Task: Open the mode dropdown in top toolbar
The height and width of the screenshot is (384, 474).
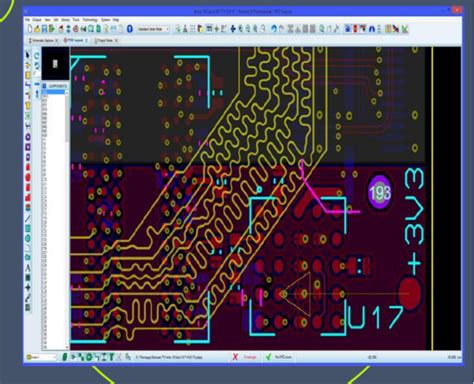Action: pyautogui.click(x=154, y=29)
